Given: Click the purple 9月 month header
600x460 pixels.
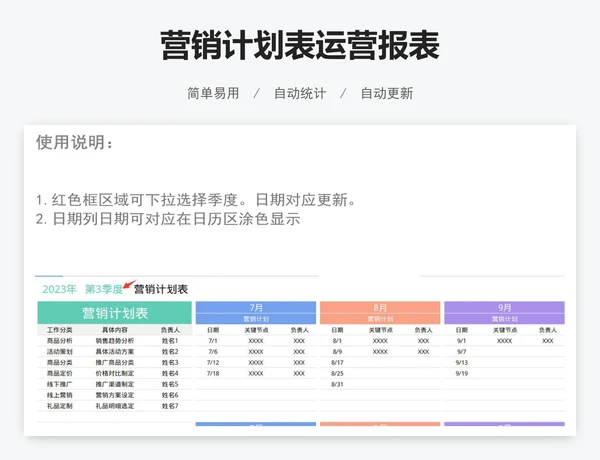Looking at the screenshot, I should (504, 308).
